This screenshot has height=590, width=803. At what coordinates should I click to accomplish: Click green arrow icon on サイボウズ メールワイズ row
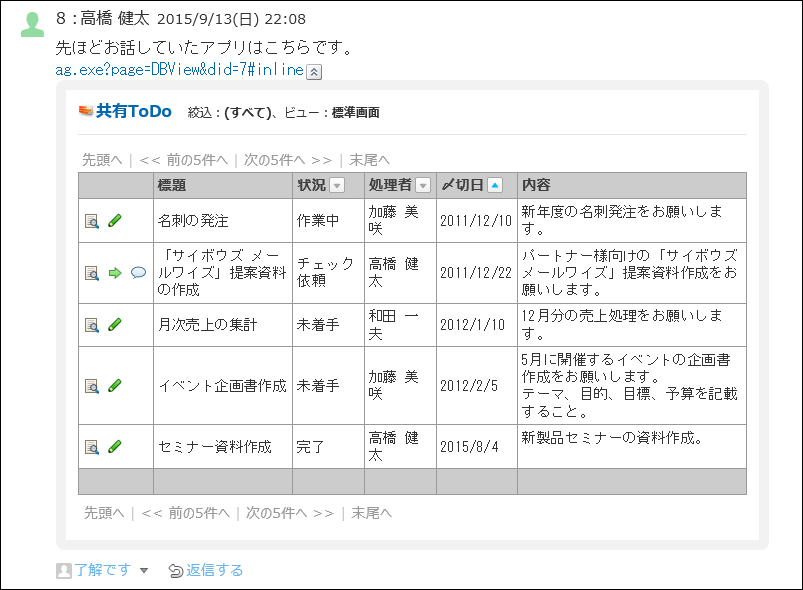coord(114,272)
